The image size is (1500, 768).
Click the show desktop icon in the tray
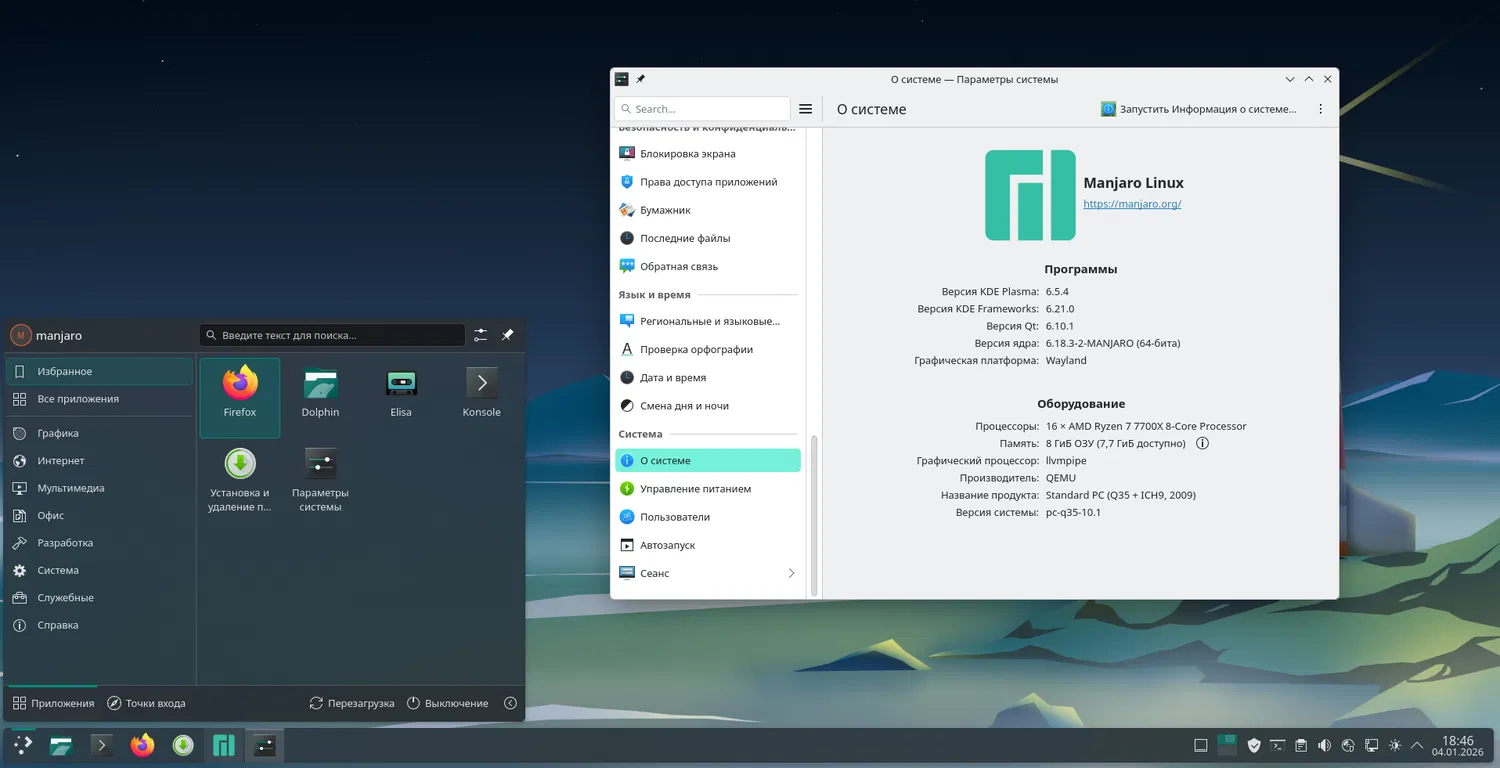coord(1201,745)
